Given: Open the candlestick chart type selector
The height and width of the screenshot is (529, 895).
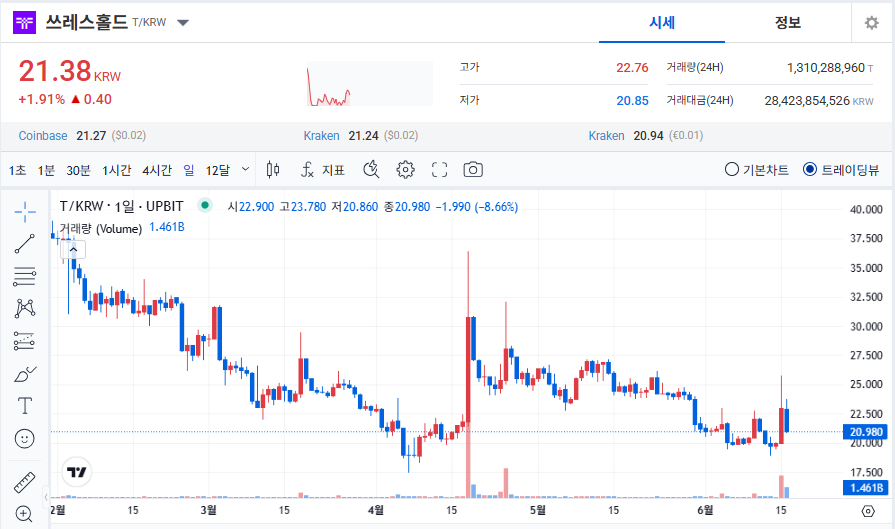Looking at the screenshot, I should click(x=273, y=169).
